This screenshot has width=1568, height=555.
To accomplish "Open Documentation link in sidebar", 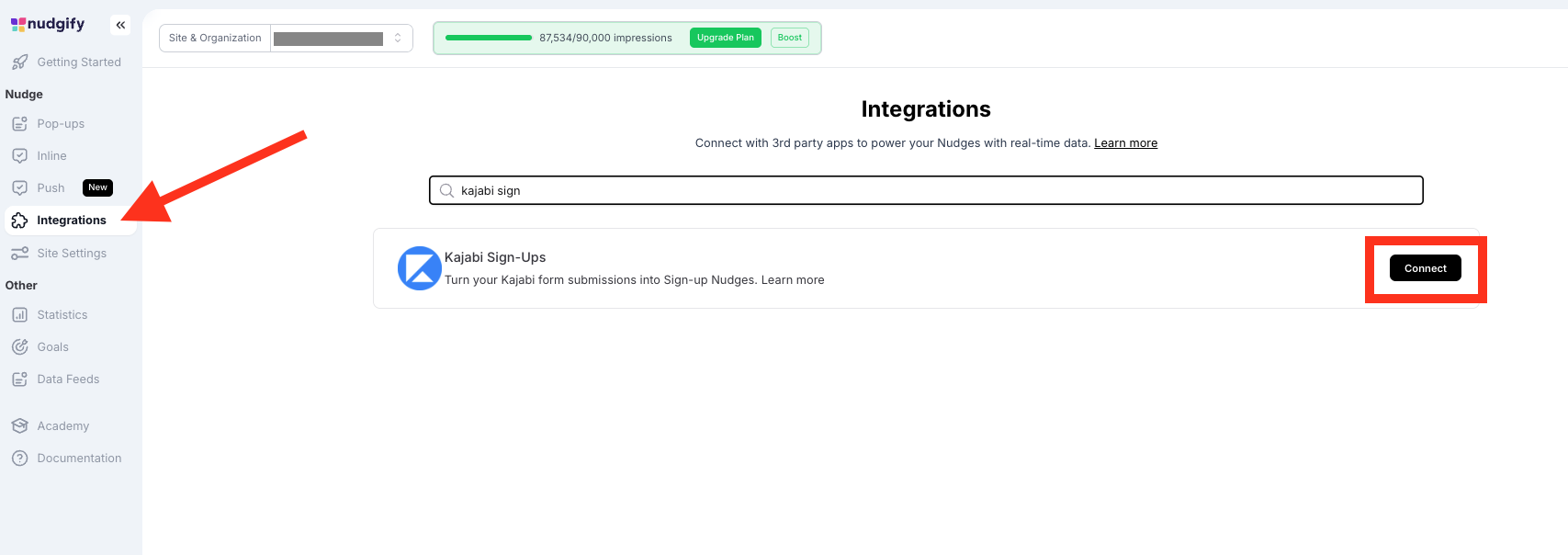I will click(79, 459).
